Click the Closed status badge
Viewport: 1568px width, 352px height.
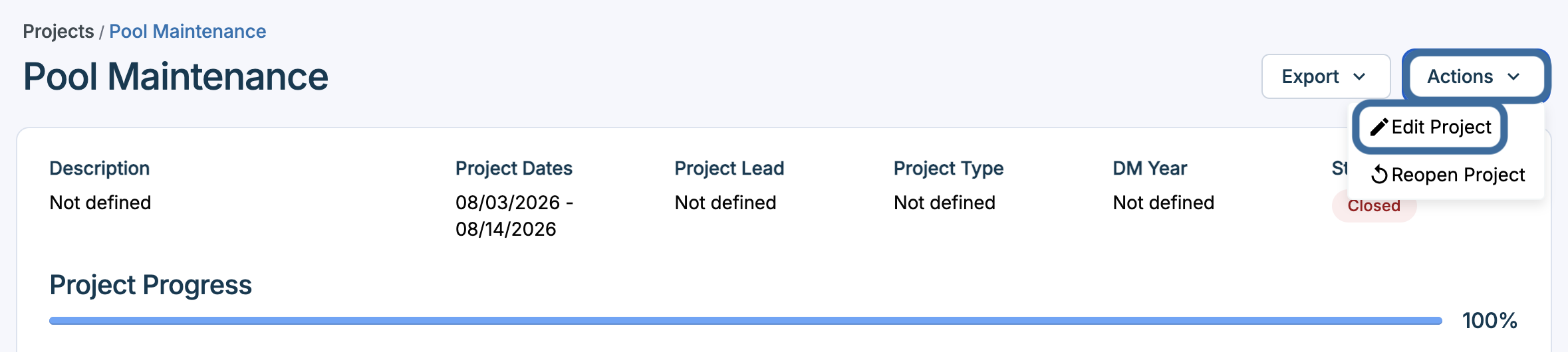(1374, 206)
